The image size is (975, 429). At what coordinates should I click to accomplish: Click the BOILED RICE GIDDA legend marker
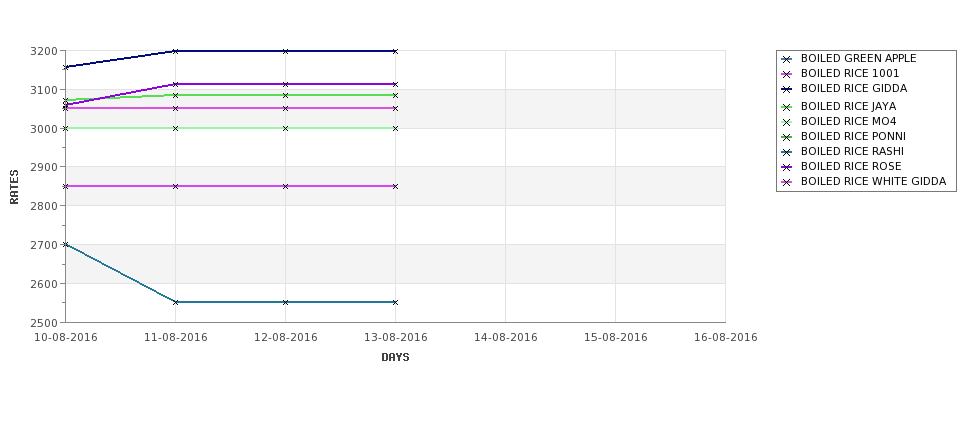click(x=787, y=89)
